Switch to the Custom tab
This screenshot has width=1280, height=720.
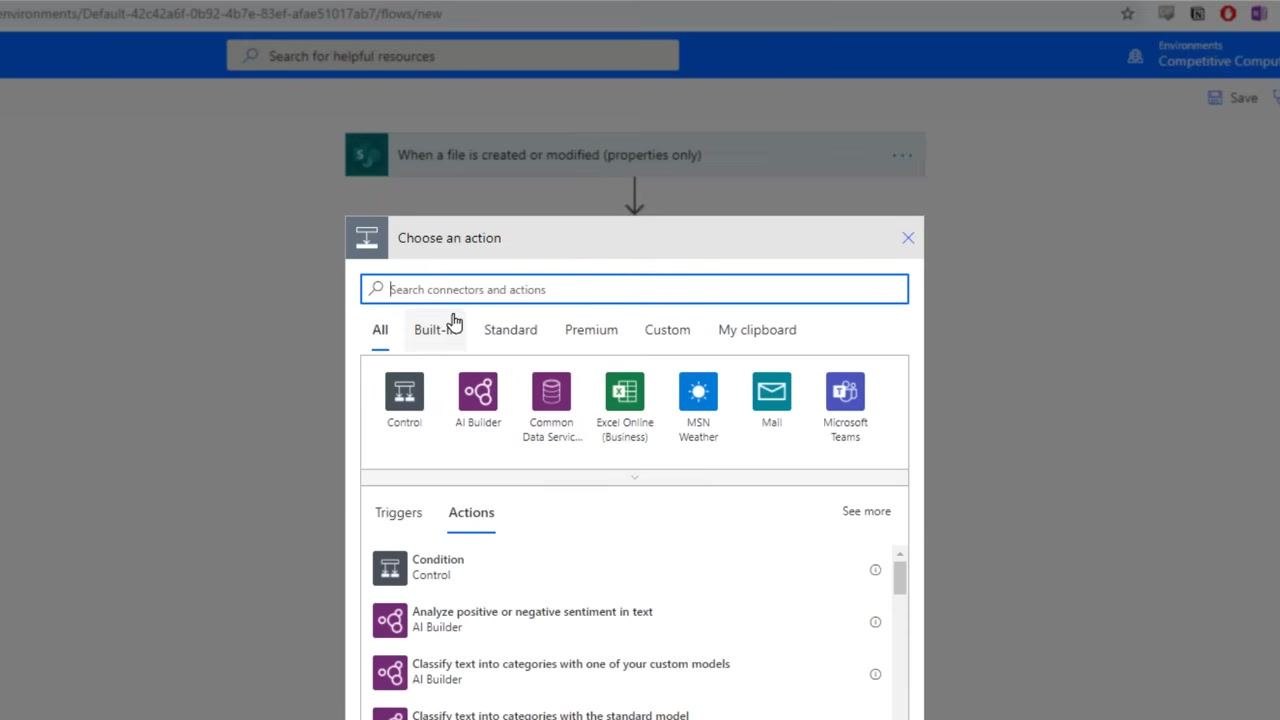pyautogui.click(x=667, y=330)
